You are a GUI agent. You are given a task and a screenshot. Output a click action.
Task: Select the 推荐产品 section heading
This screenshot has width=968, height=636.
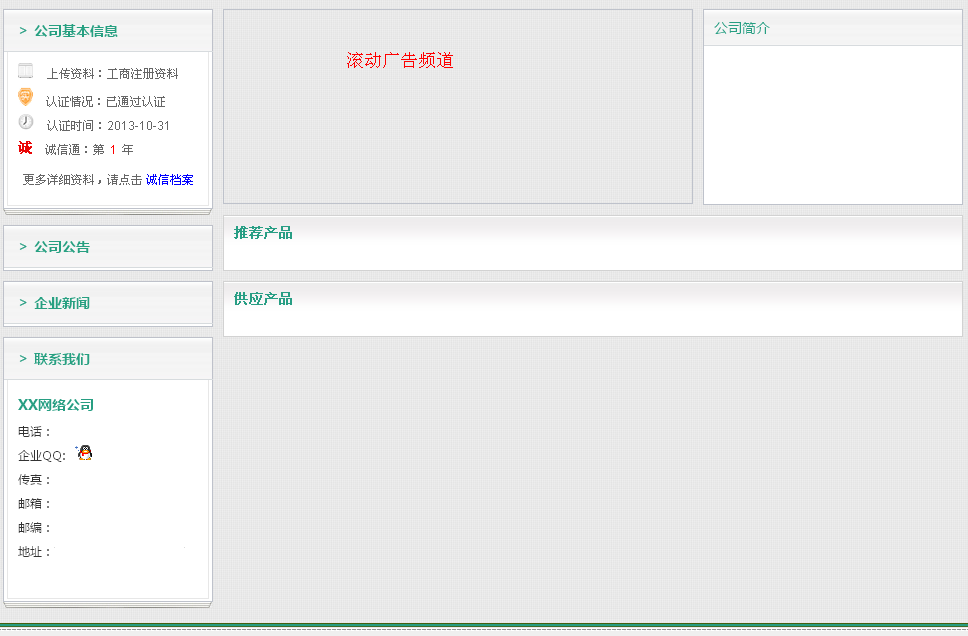coord(263,233)
